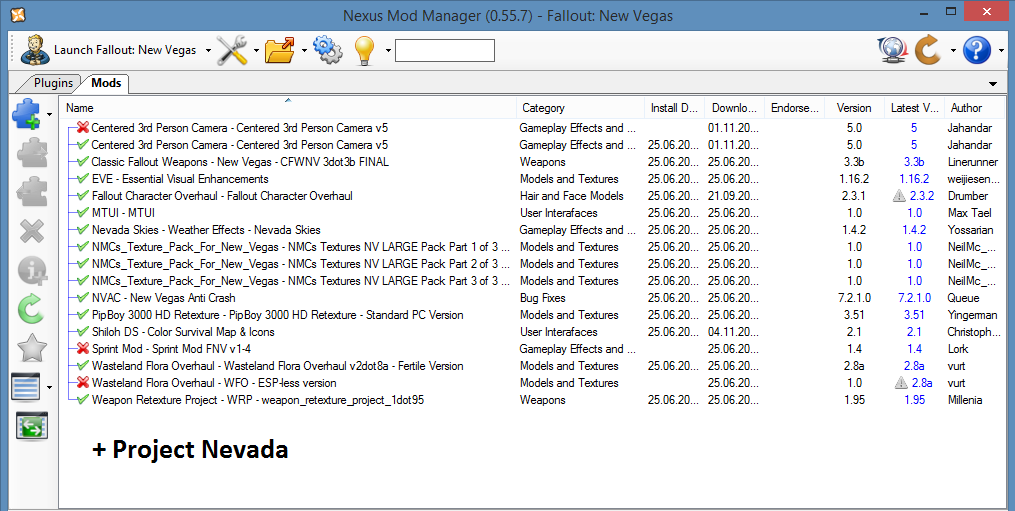Select the Mods tab
The height and width of the screenshot is (511, 1015).
point(106,83)
